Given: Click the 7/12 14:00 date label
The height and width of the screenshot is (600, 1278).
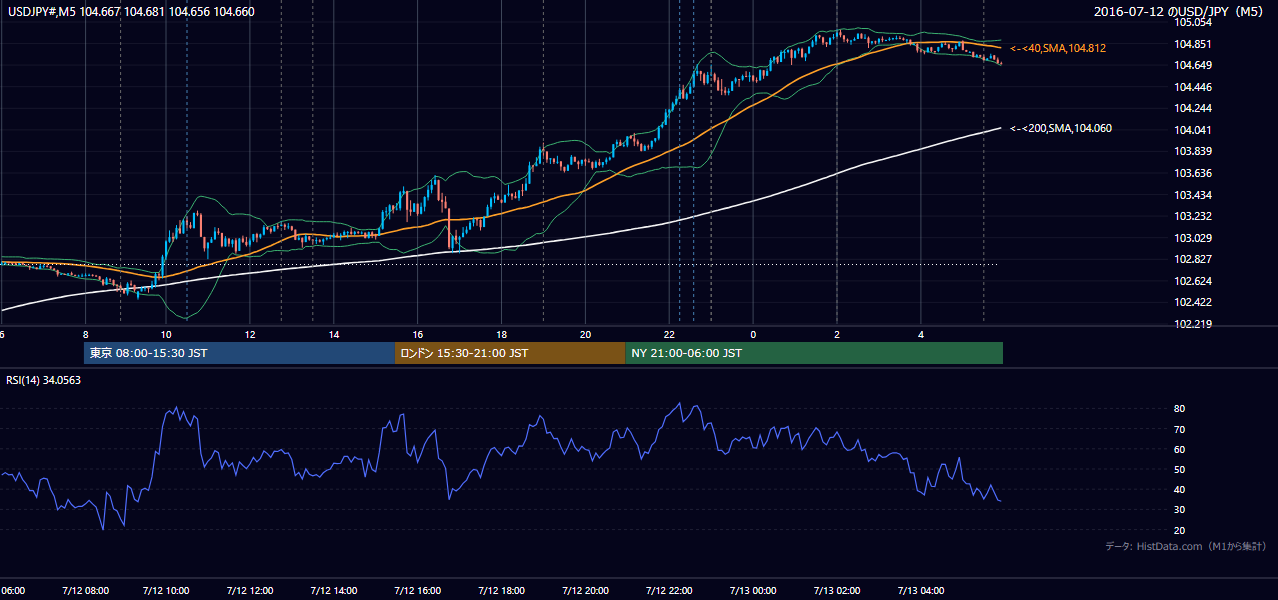Looking at the screenshot, I should tap(334, 590).
